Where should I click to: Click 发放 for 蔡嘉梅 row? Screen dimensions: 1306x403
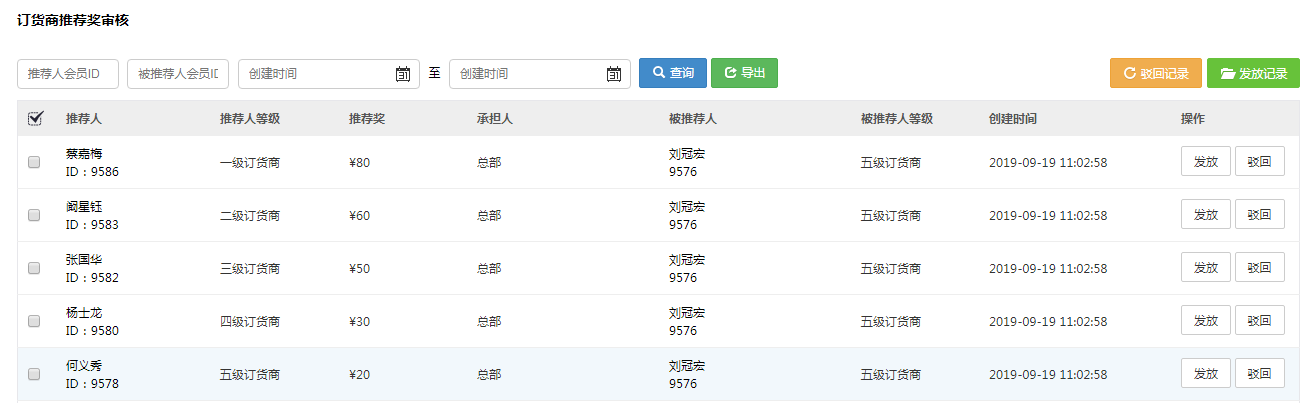[1206, 162]
